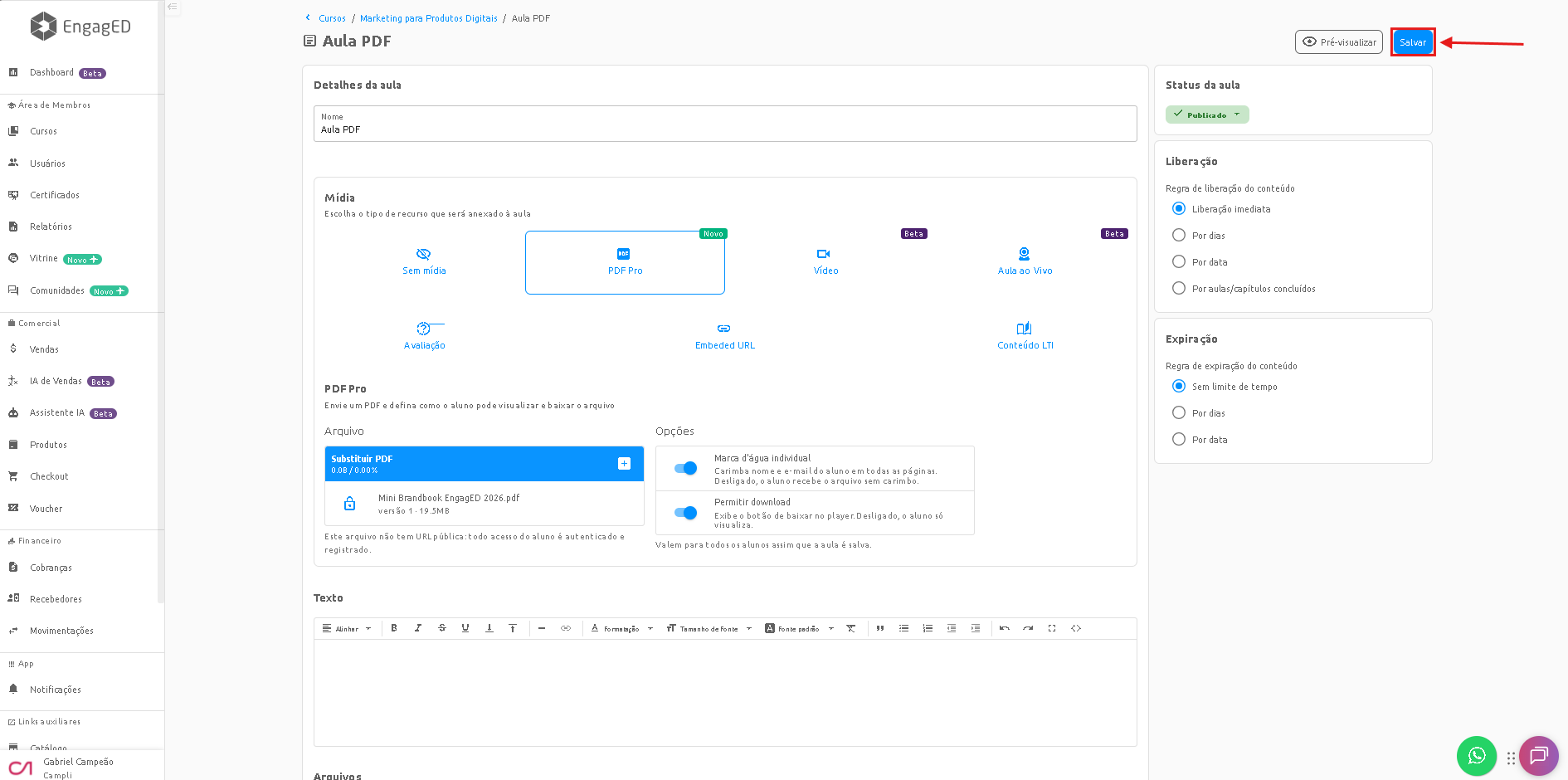Screen dimensions: 1568x780
Task: Open Cursos in the sidebar menu
Action: click(x=44, y=131)
